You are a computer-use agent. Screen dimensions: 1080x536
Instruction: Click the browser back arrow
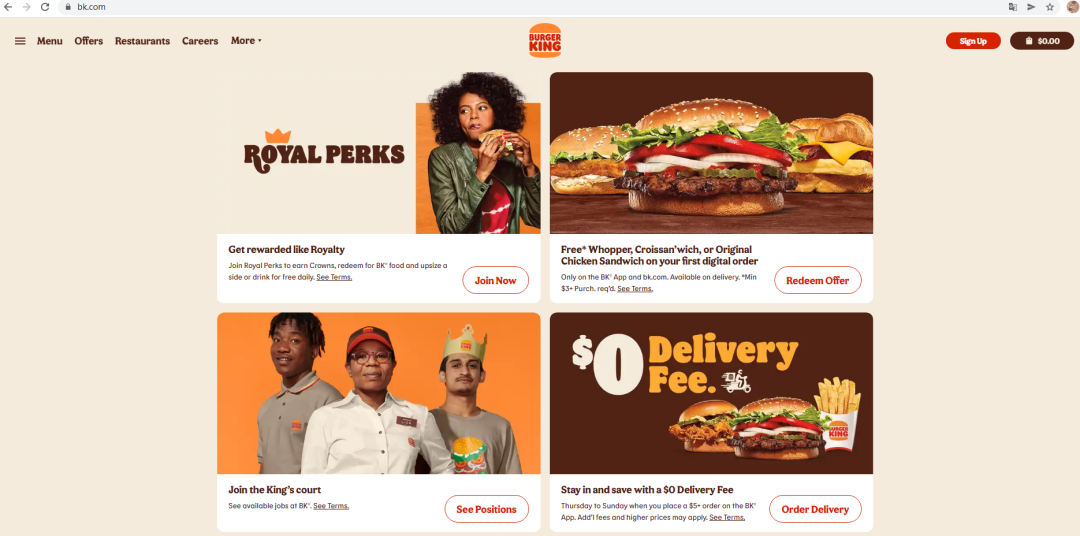[8, 7]
